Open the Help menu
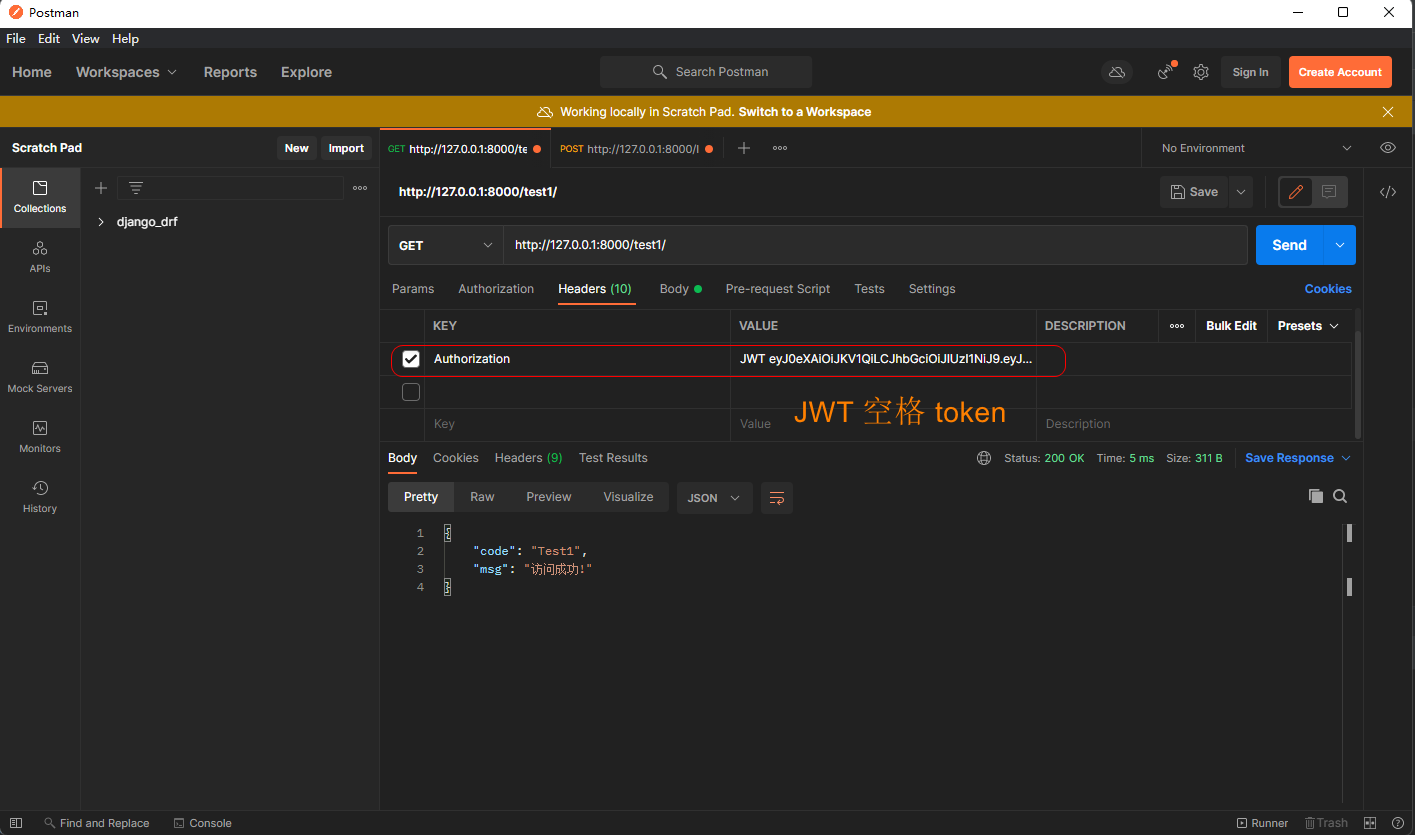This screenshot has height=835, width=1415. coord(126,39)
